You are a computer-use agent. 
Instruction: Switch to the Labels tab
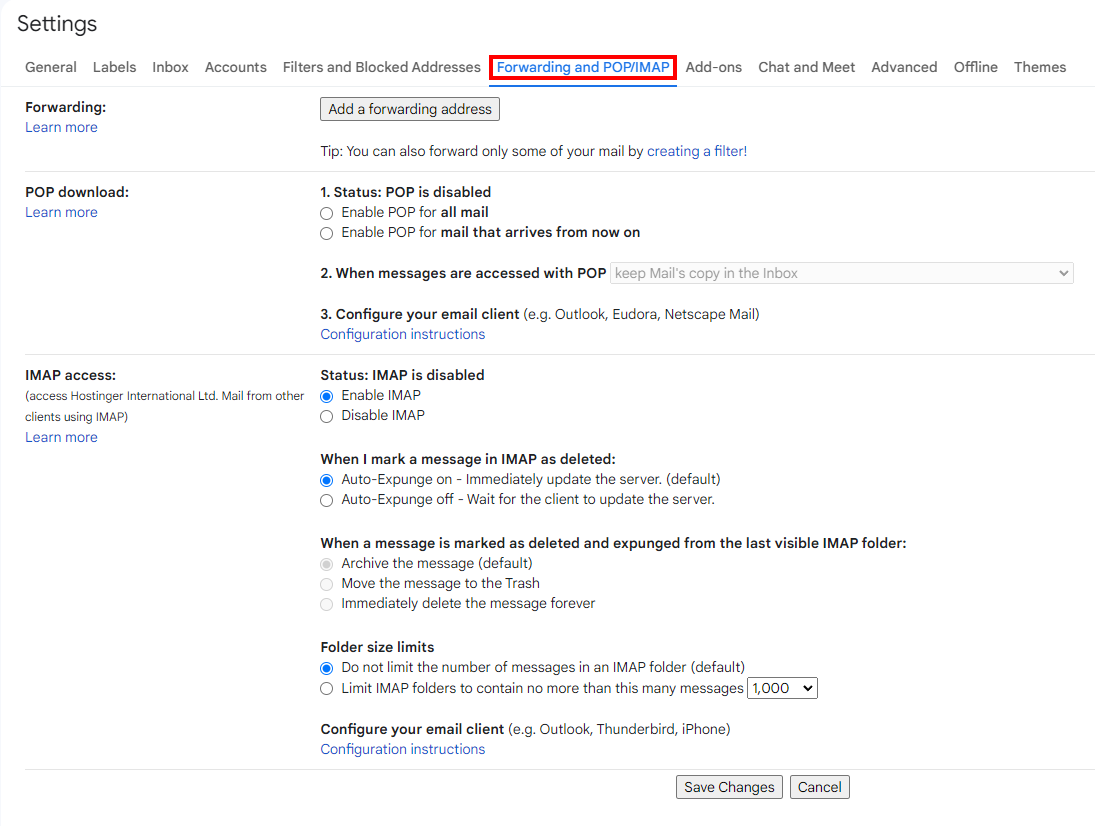click(x=115, y=67)
